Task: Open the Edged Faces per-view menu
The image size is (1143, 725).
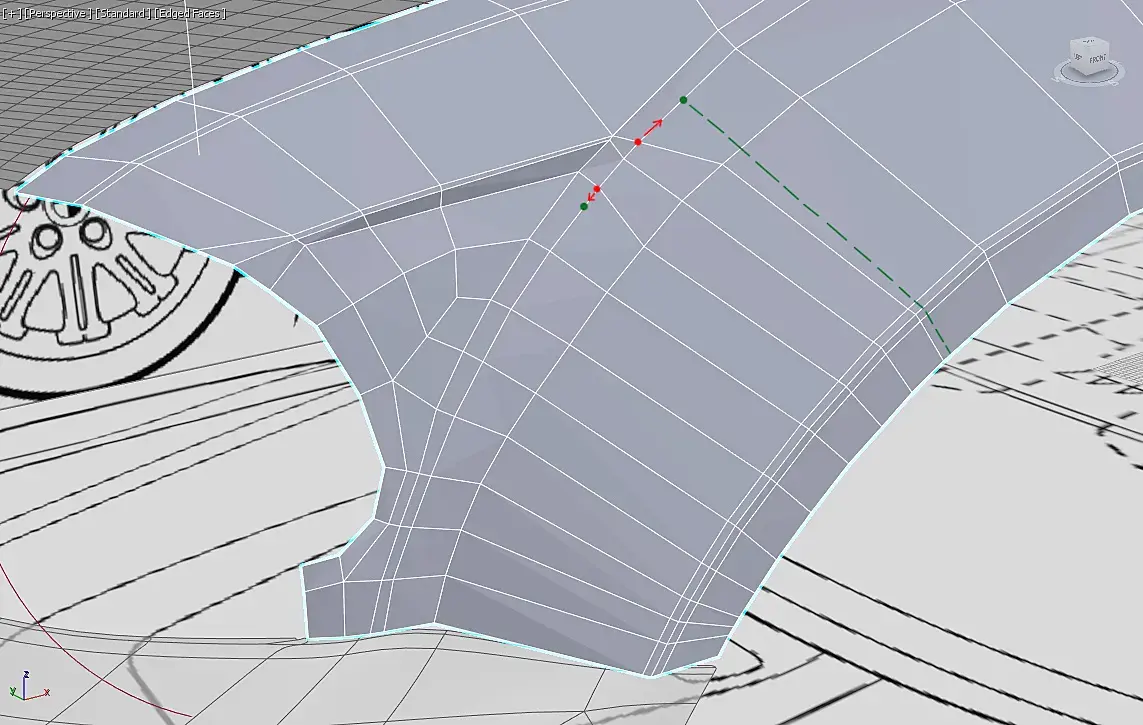Action: point(190,13)
